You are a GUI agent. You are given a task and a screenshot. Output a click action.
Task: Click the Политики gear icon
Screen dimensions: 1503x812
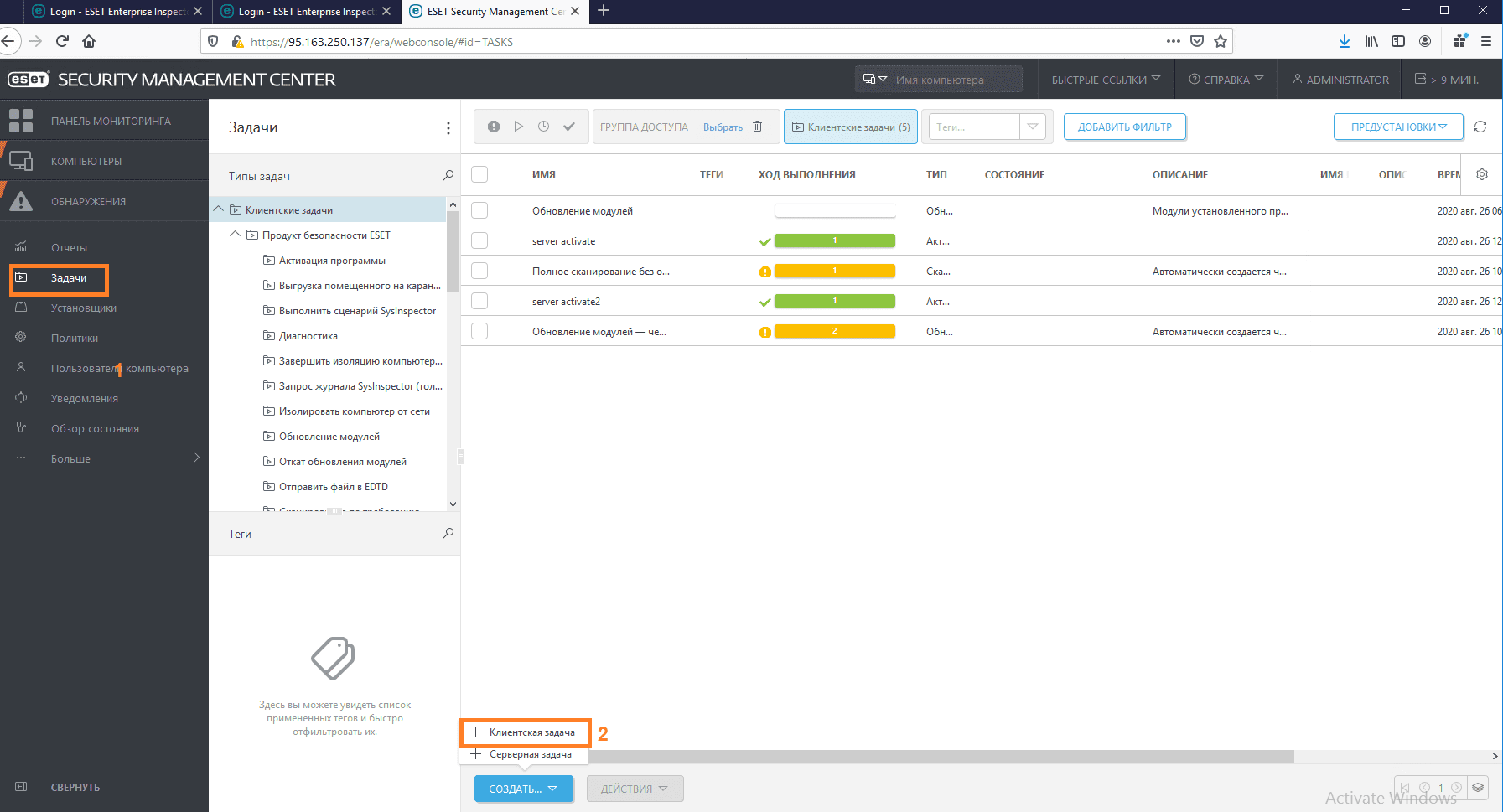click(x=21, y=338)
